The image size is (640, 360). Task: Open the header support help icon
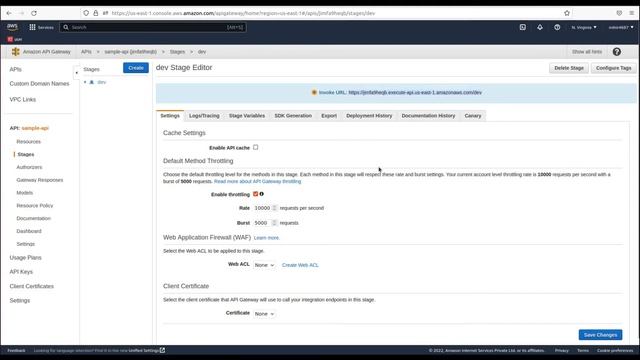[x=557, y=27]
